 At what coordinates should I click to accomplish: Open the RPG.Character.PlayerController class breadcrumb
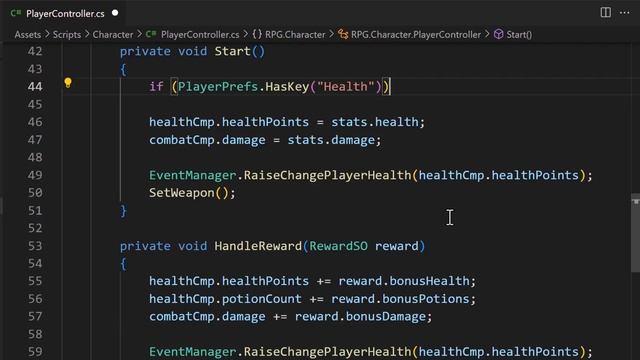[416, 35]
